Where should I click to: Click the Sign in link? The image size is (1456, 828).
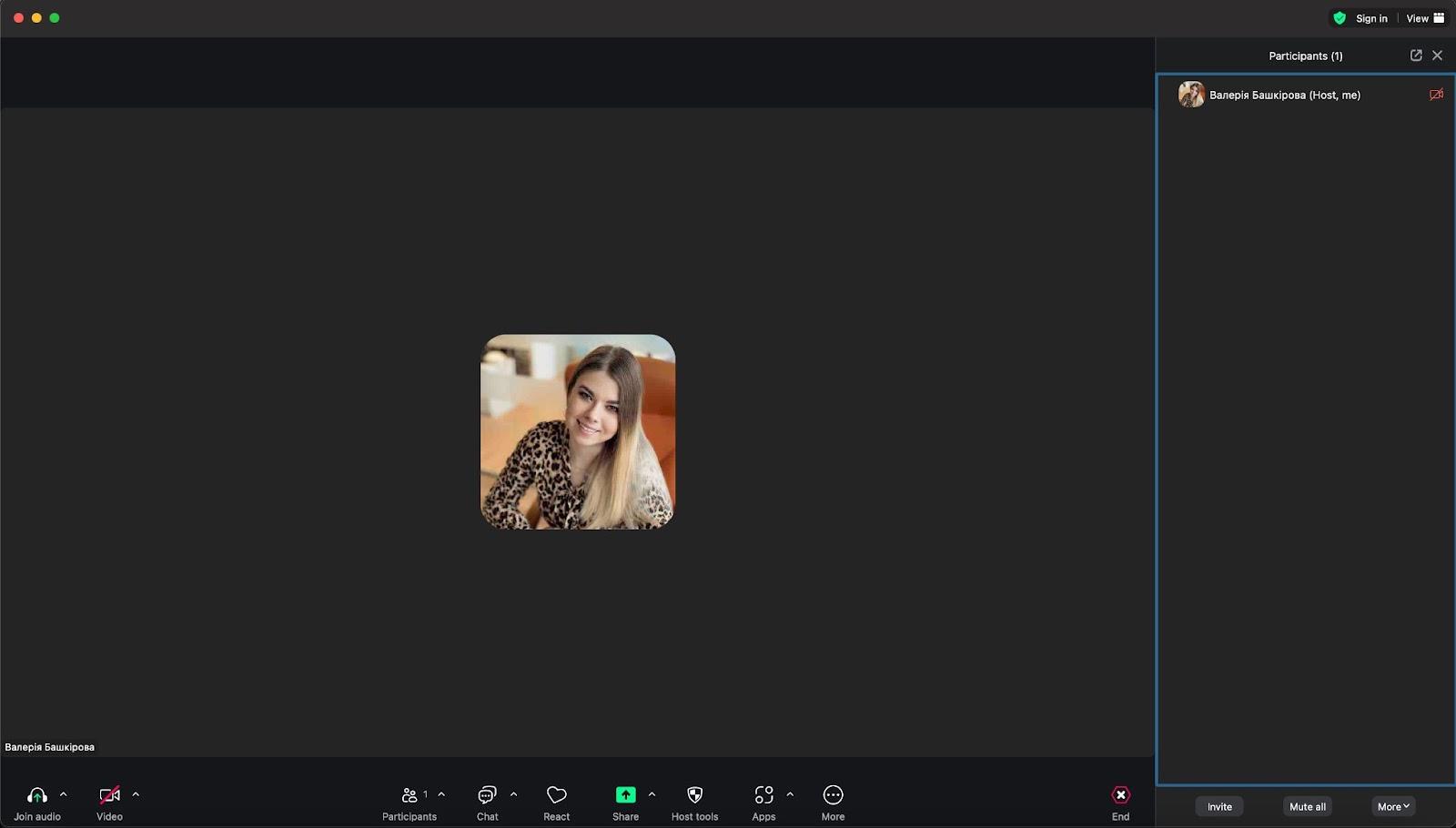pos(1371,18)
